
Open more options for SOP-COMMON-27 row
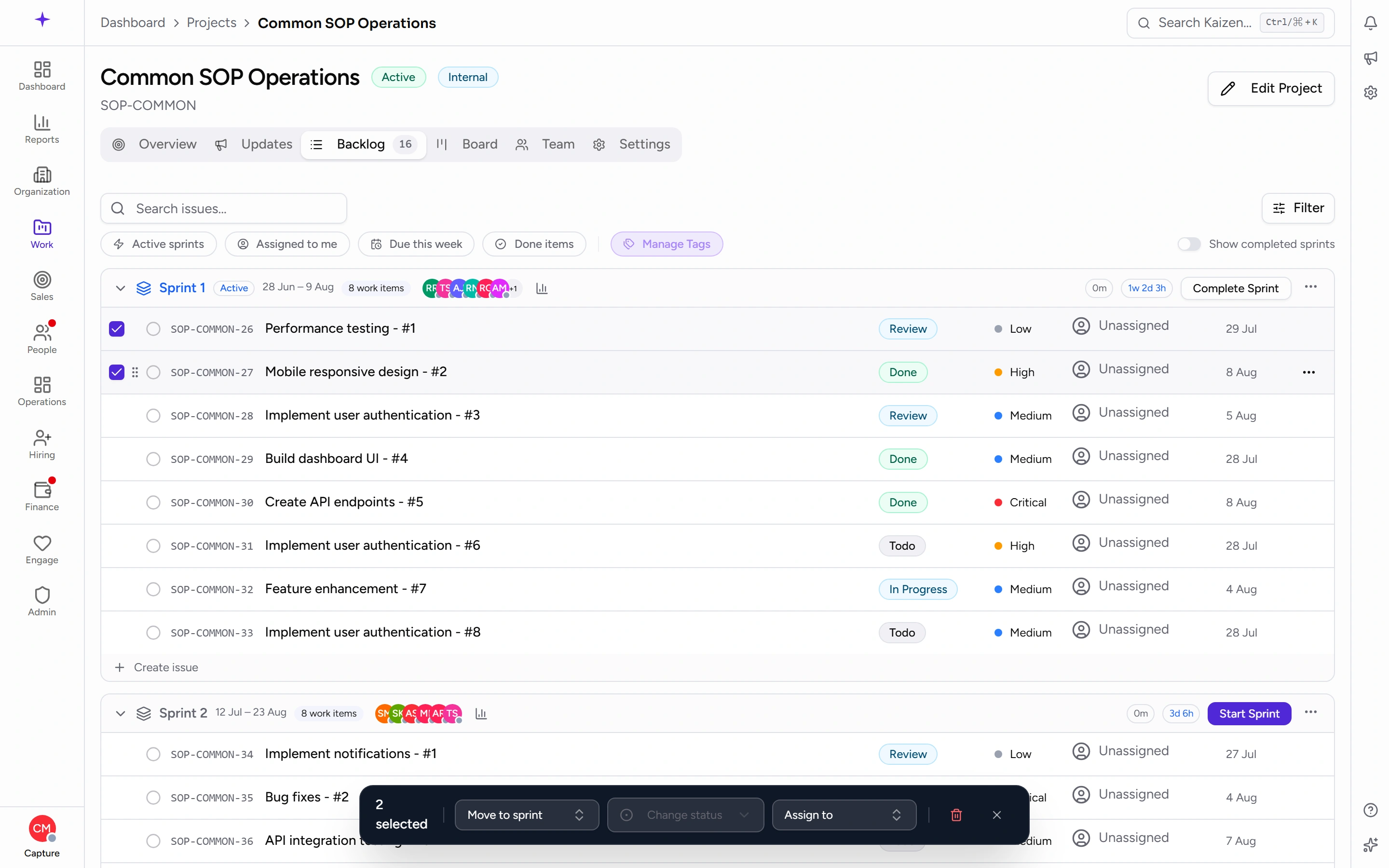click(1308, 373)
